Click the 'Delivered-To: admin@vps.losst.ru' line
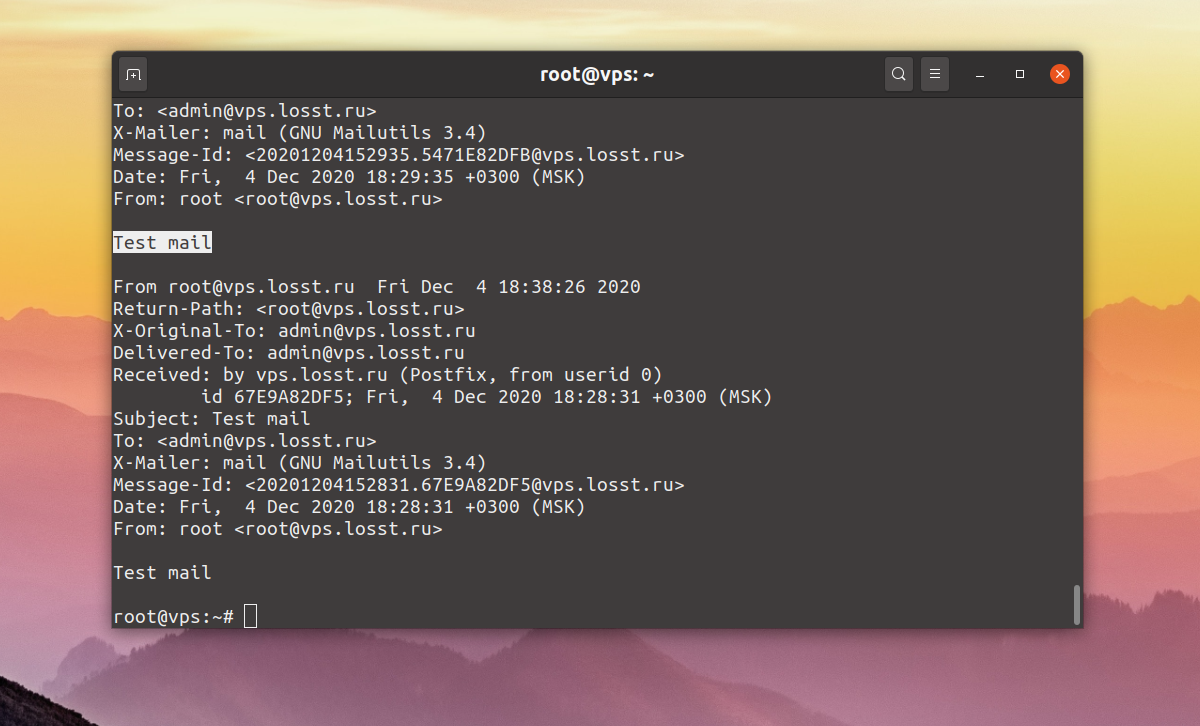The width and height of the screenshot is (1200, 726). [x=289, y=353]
